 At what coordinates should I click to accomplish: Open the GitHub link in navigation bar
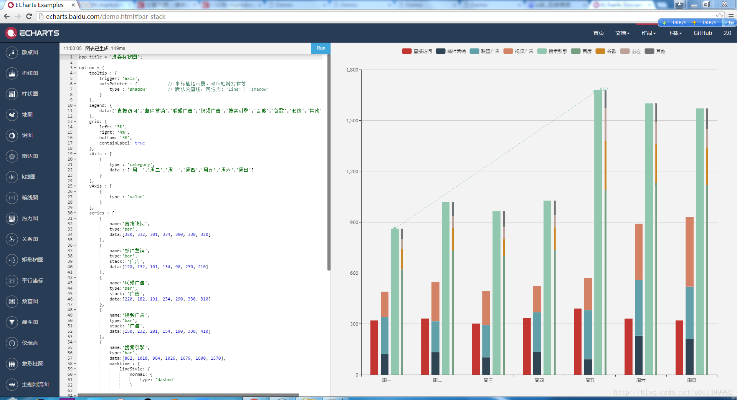click(x=702, y=33)
